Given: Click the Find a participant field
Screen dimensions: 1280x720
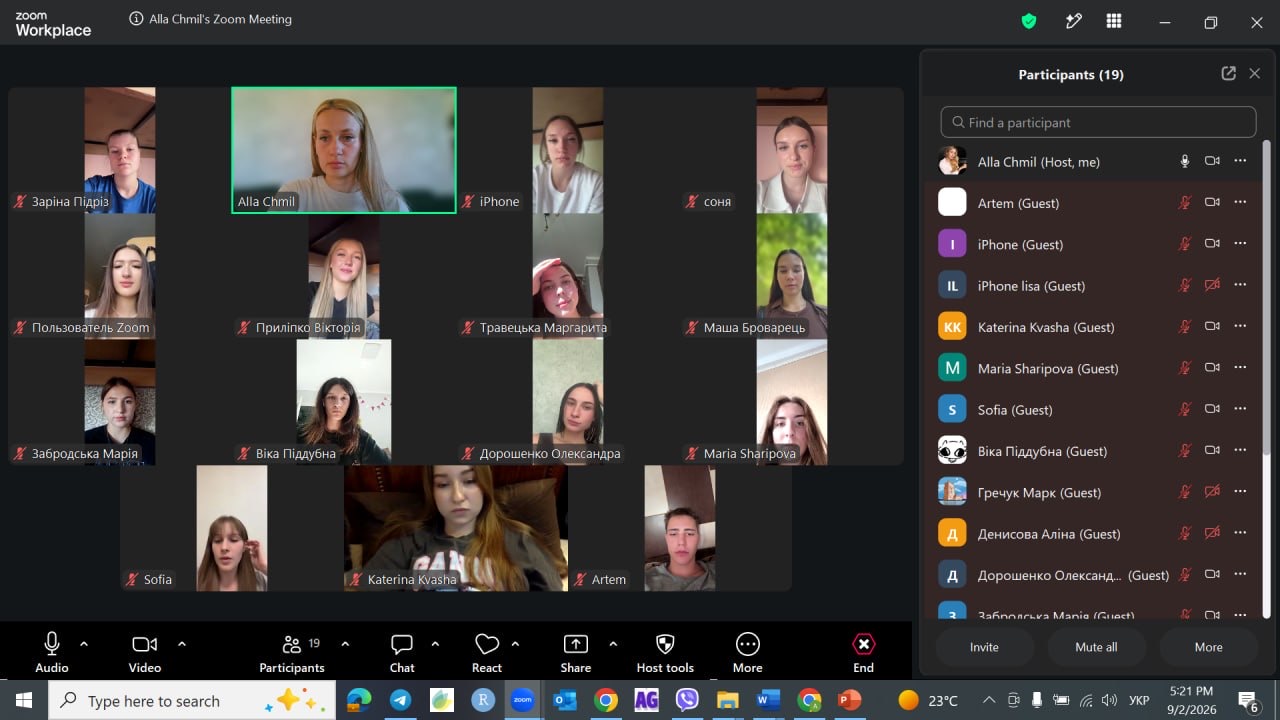Looking at the screenshot, I should [x=1098, y=122].
